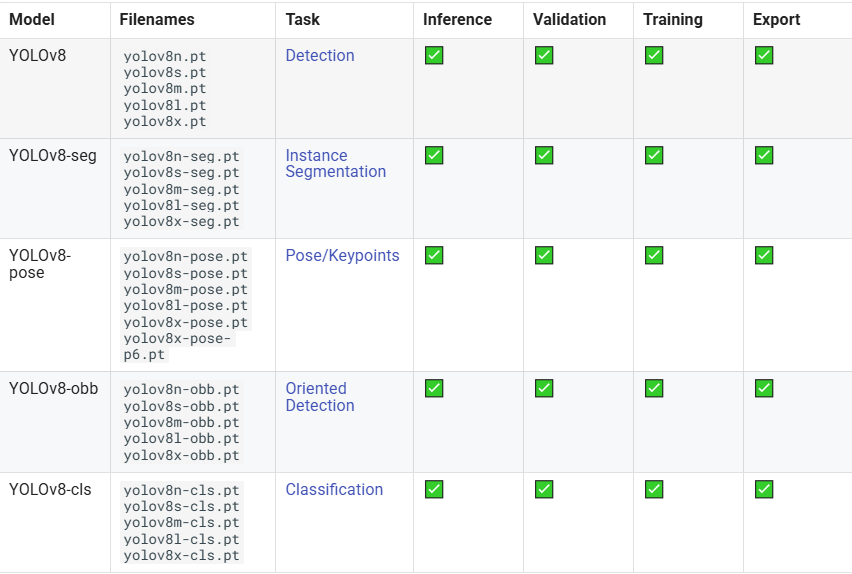Select the yolov8s-cls.pt filename
852x574 pixels.
pos(181,507)
